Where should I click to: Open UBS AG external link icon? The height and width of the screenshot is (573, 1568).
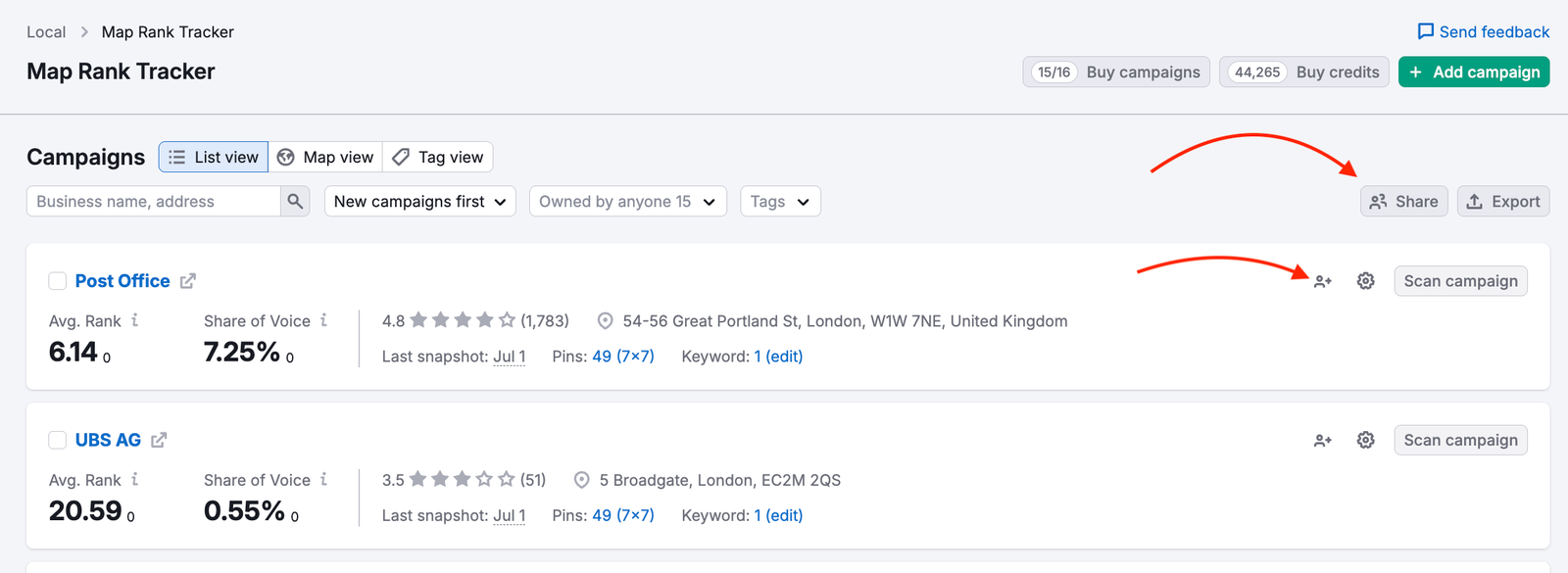(x=159, y=440)
